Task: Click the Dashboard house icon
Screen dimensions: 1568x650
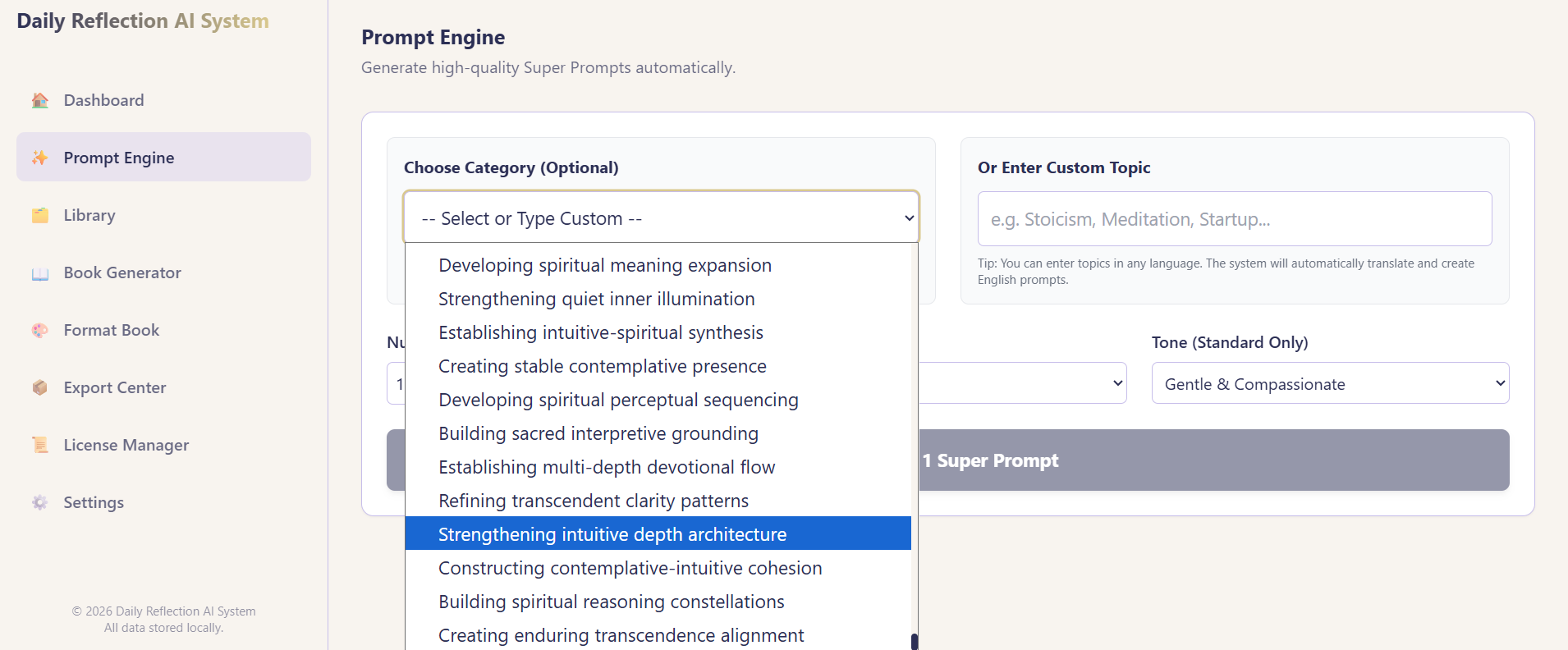Action: click(x=40, y=100)
